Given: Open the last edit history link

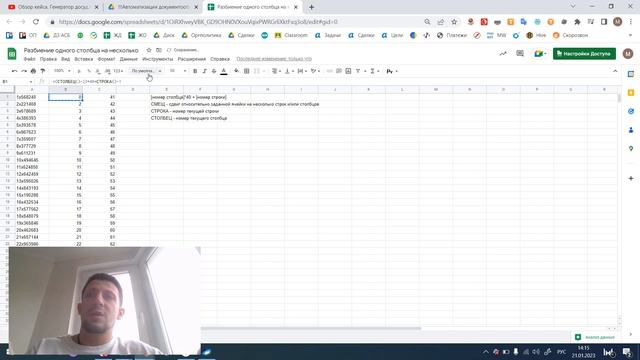Looking at the screenshot, I should 274,59.
